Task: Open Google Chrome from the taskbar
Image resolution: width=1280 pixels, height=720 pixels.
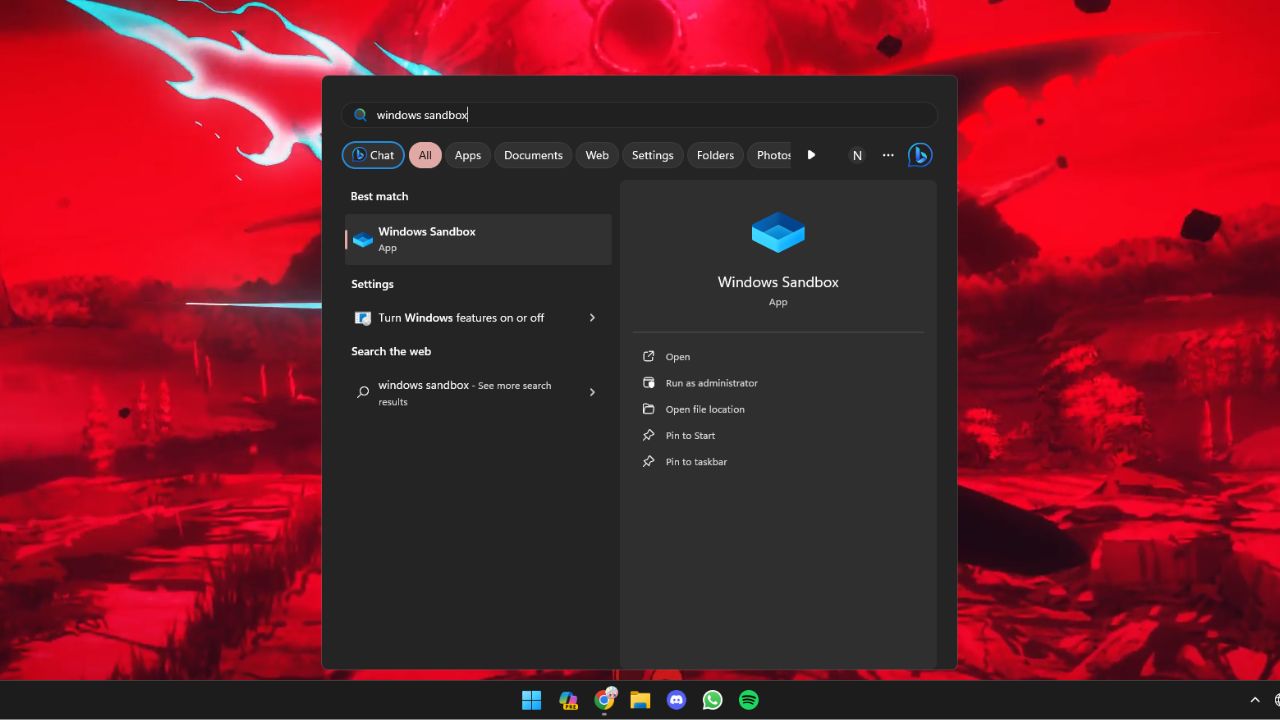Action: 604,700
